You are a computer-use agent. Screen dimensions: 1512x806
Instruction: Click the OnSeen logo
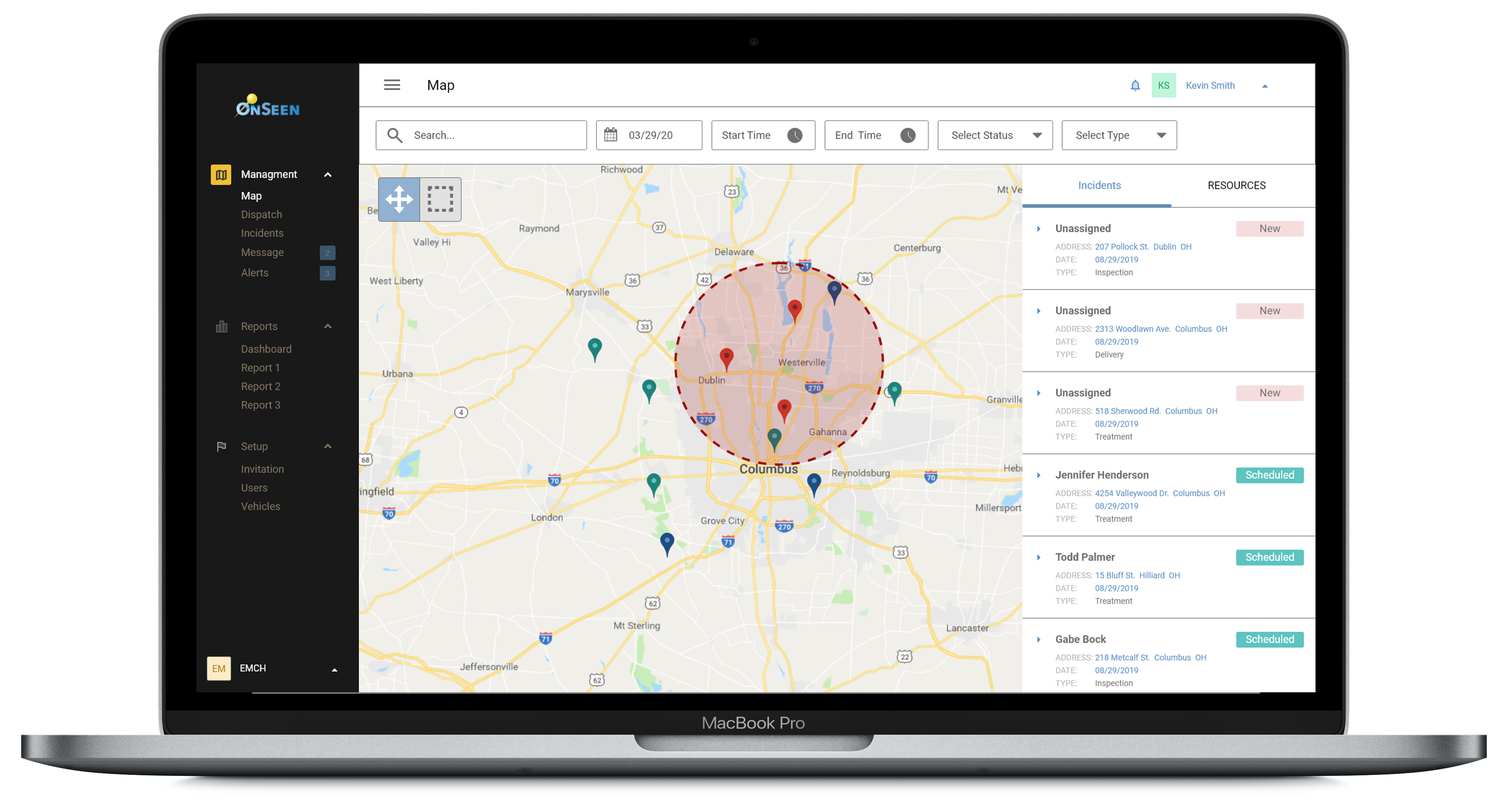coord(267,106)
